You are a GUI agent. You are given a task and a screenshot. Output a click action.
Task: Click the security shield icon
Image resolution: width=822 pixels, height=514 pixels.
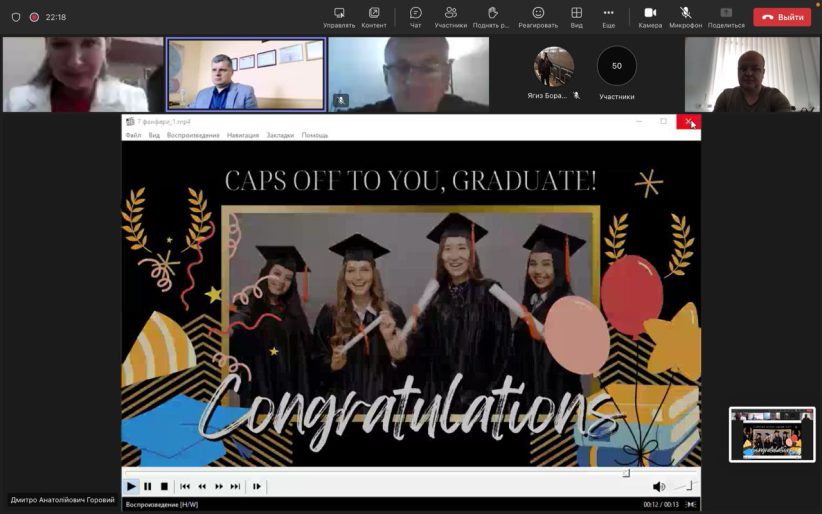coord(15,17)
